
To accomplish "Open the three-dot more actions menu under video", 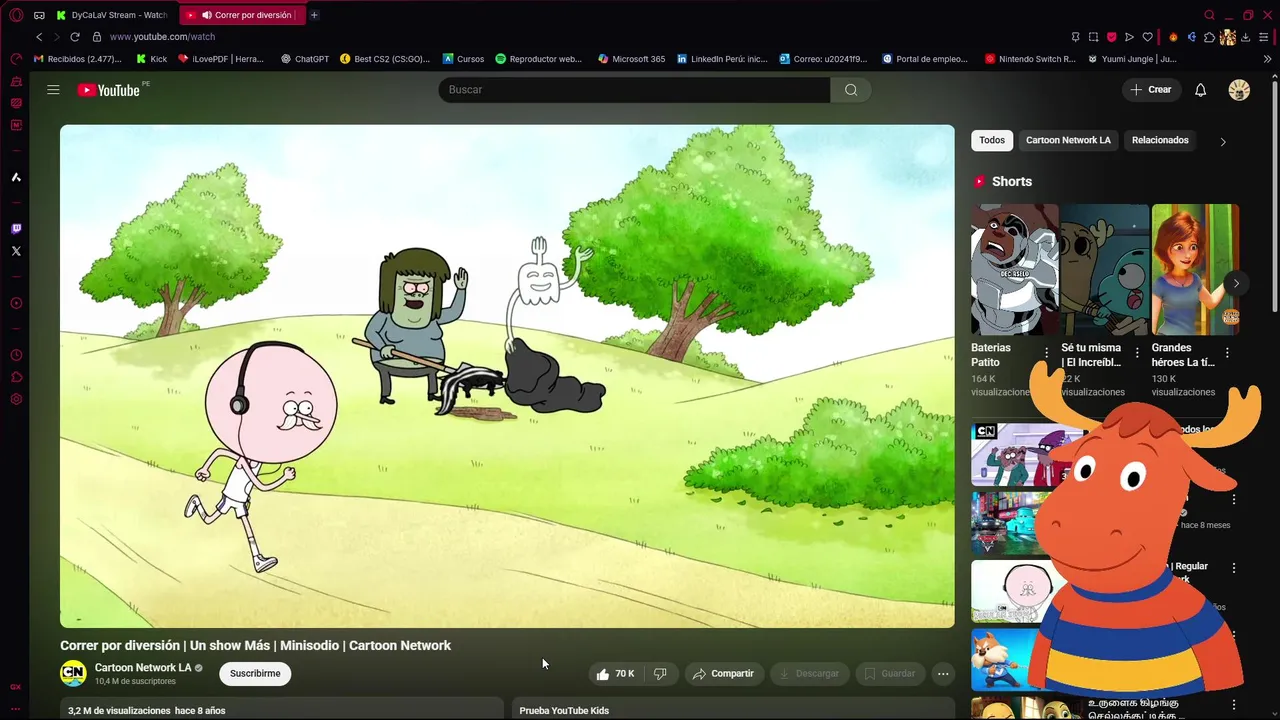I will (x=943, y=674).
